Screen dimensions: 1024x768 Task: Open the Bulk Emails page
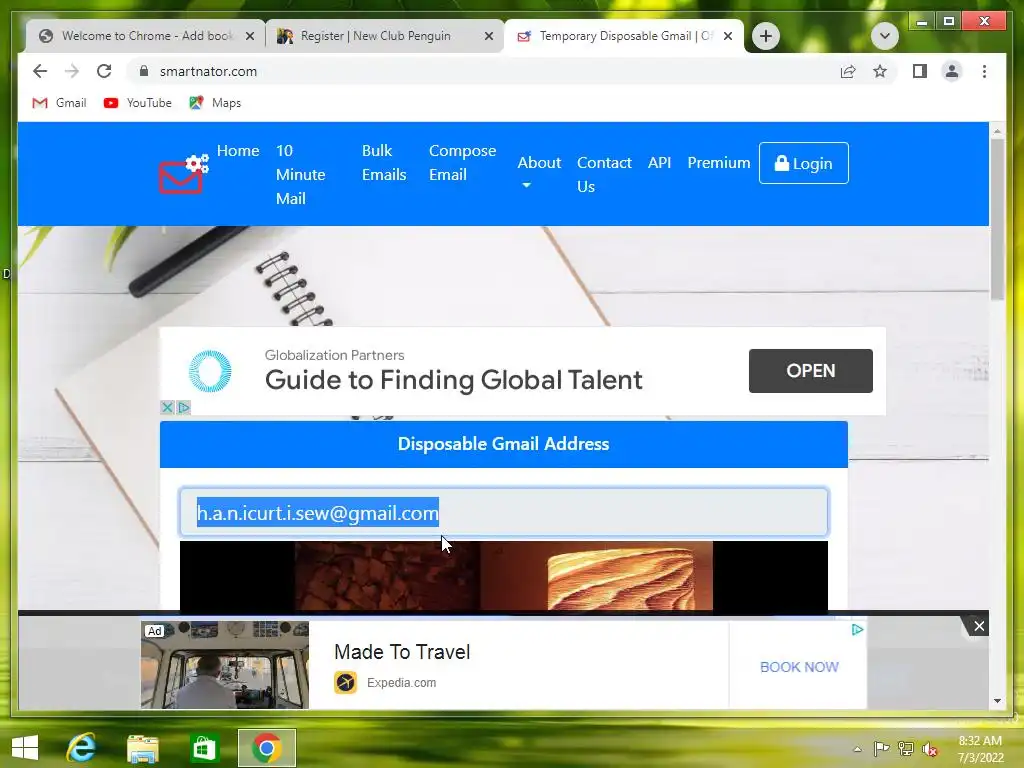coord(384,163)
